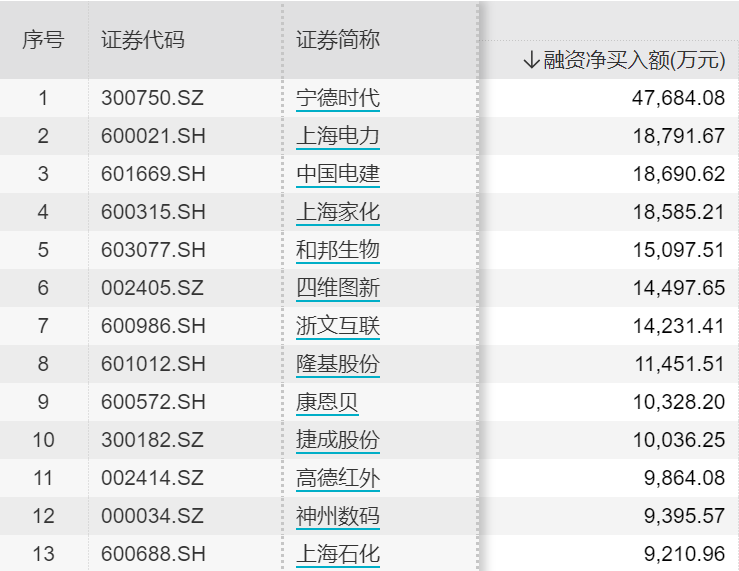Sort by 融资净买入额 descending arrow
Viewport: 739px width, 571px height.
coord(531,60)
